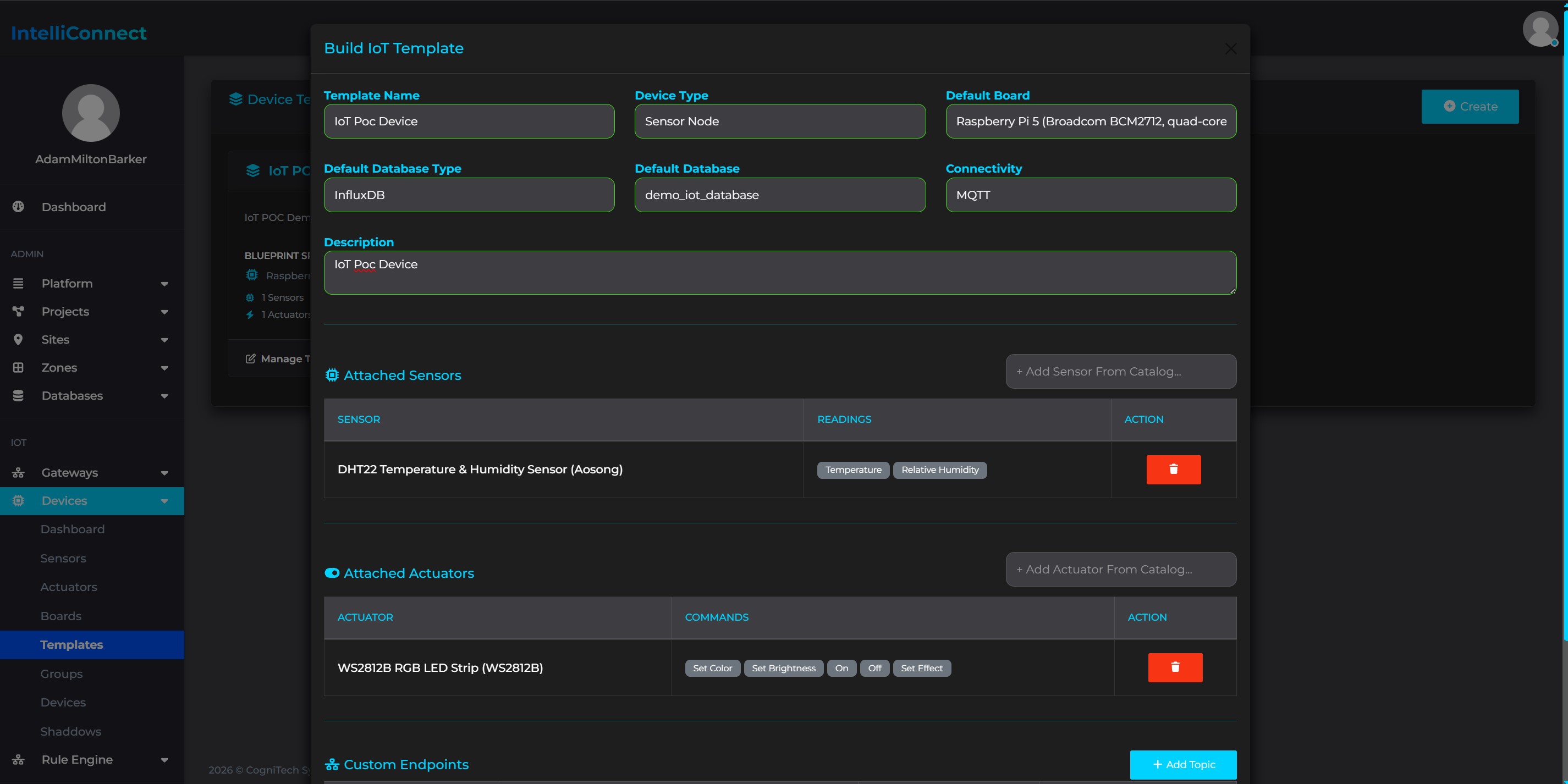Screen dimensions: 1568x784
Task: Click the Dashboard gauge icon in sidebar
Action: (x=18, y=207)
